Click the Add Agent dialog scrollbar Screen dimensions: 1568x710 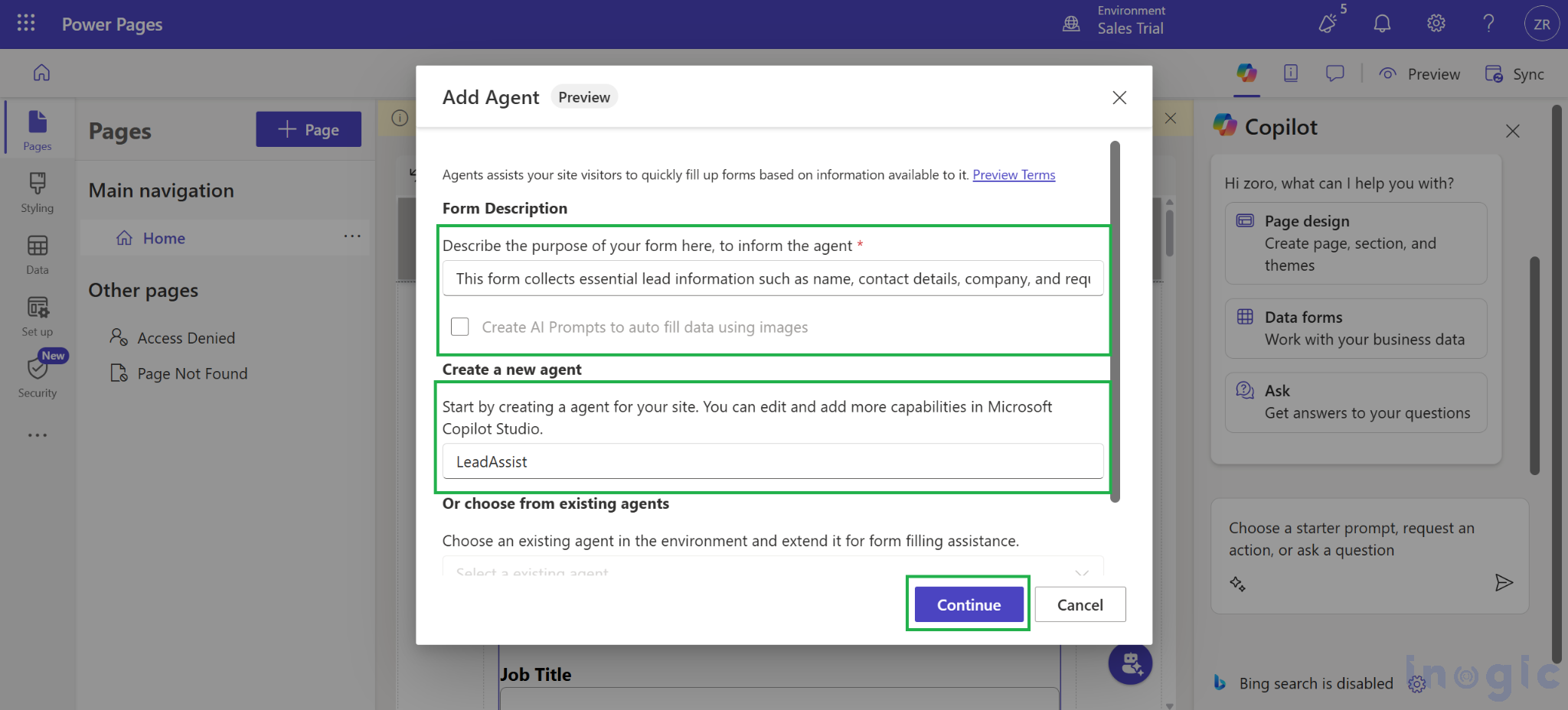[1115, 321]
